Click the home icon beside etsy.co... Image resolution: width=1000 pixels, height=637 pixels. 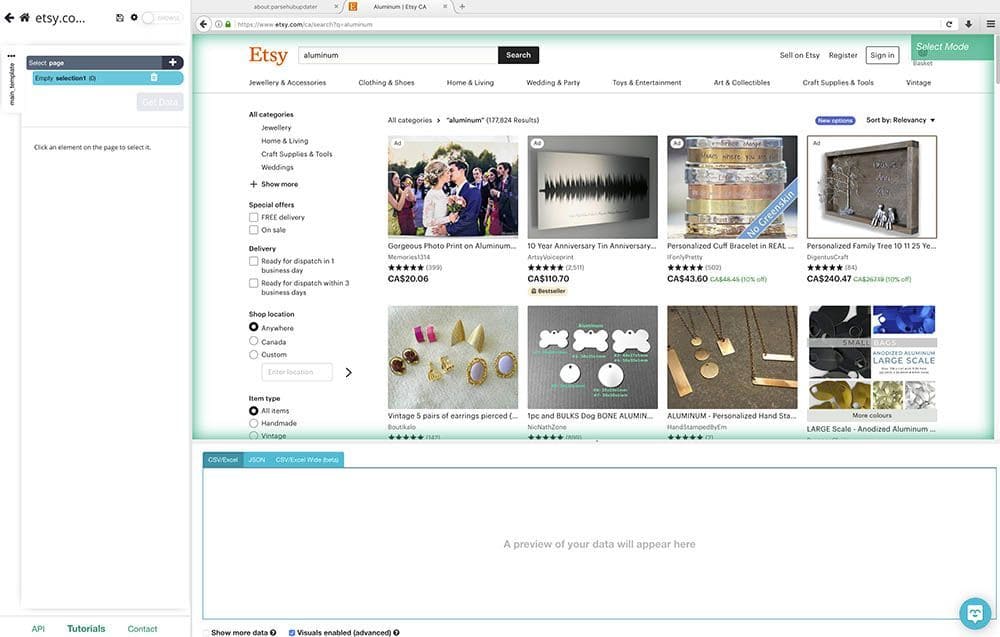[24, 17]
